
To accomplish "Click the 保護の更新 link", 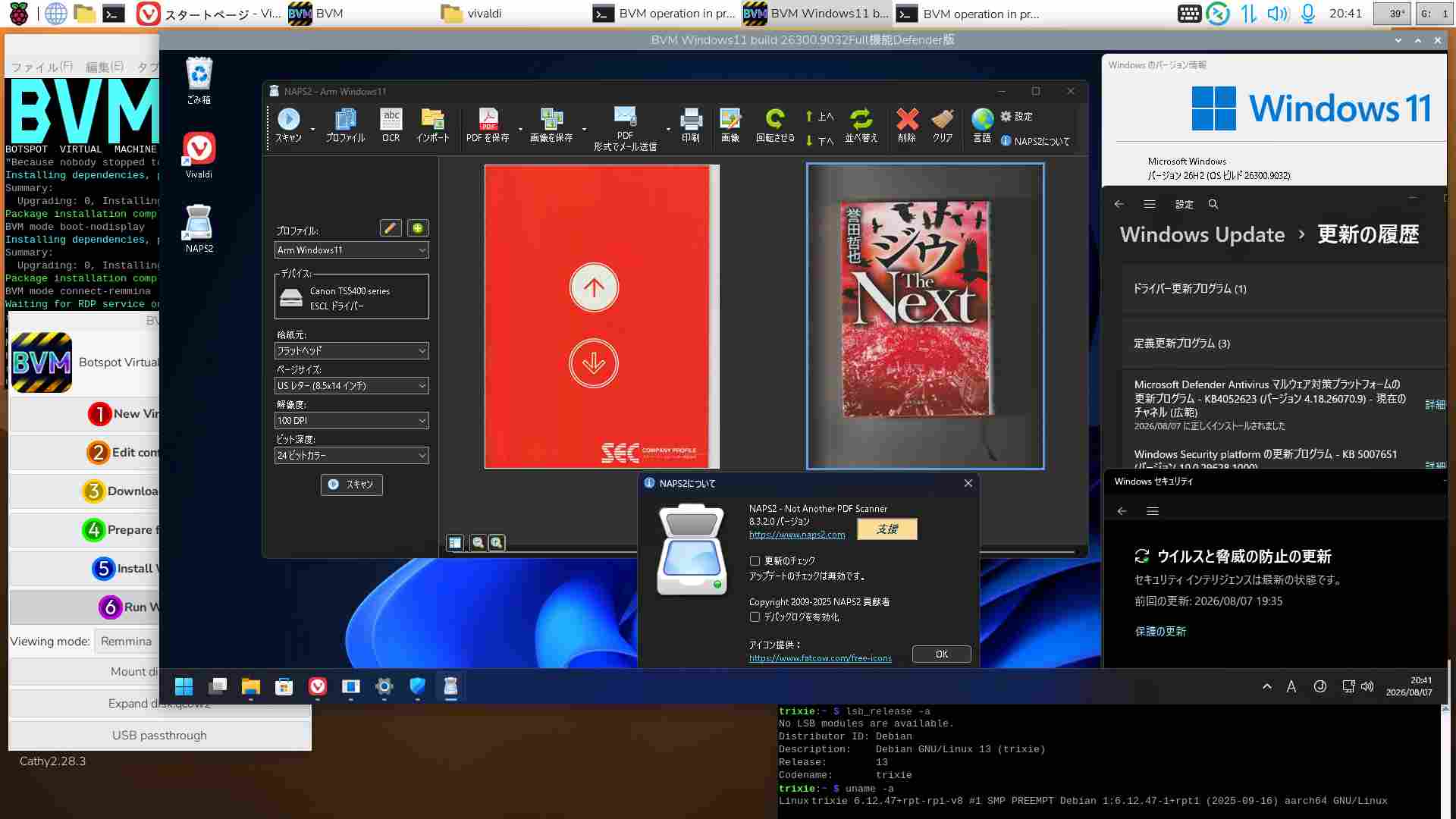I will (x=1160, y=632).
